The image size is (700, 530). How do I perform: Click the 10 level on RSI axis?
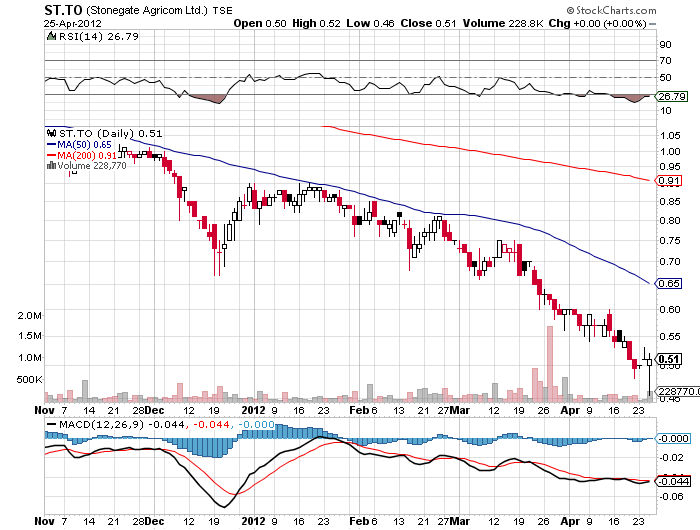[x=665, y=110]
